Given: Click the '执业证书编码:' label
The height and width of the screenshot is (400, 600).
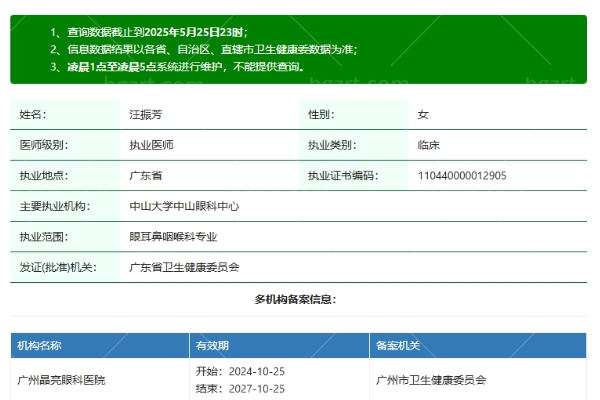Looking at the screenshot, I should [x=343, y=176].
